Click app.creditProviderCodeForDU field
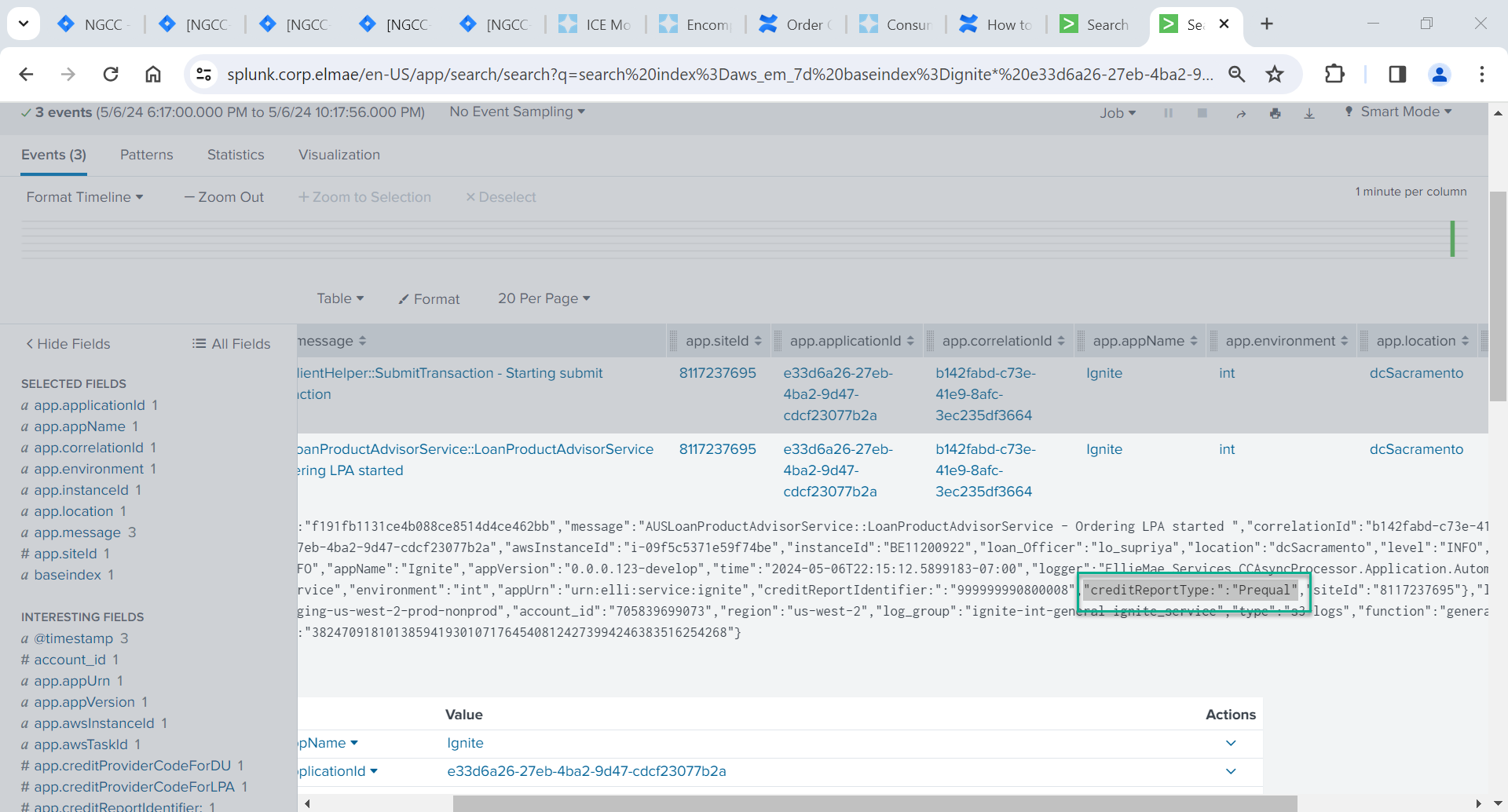This screenshot has height=812, width=1508. click(133, 766)
